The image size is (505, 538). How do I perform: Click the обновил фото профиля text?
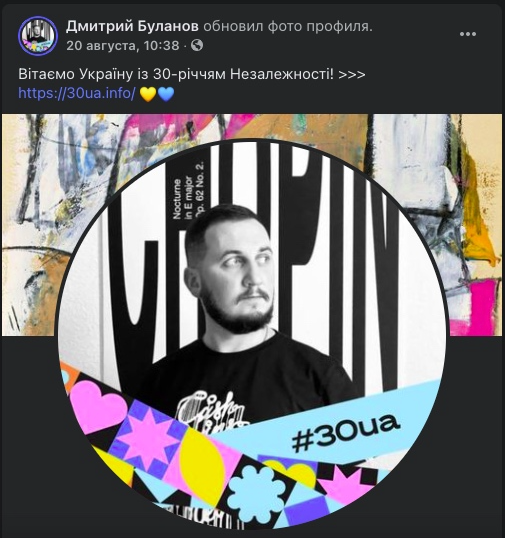[288, 26]
